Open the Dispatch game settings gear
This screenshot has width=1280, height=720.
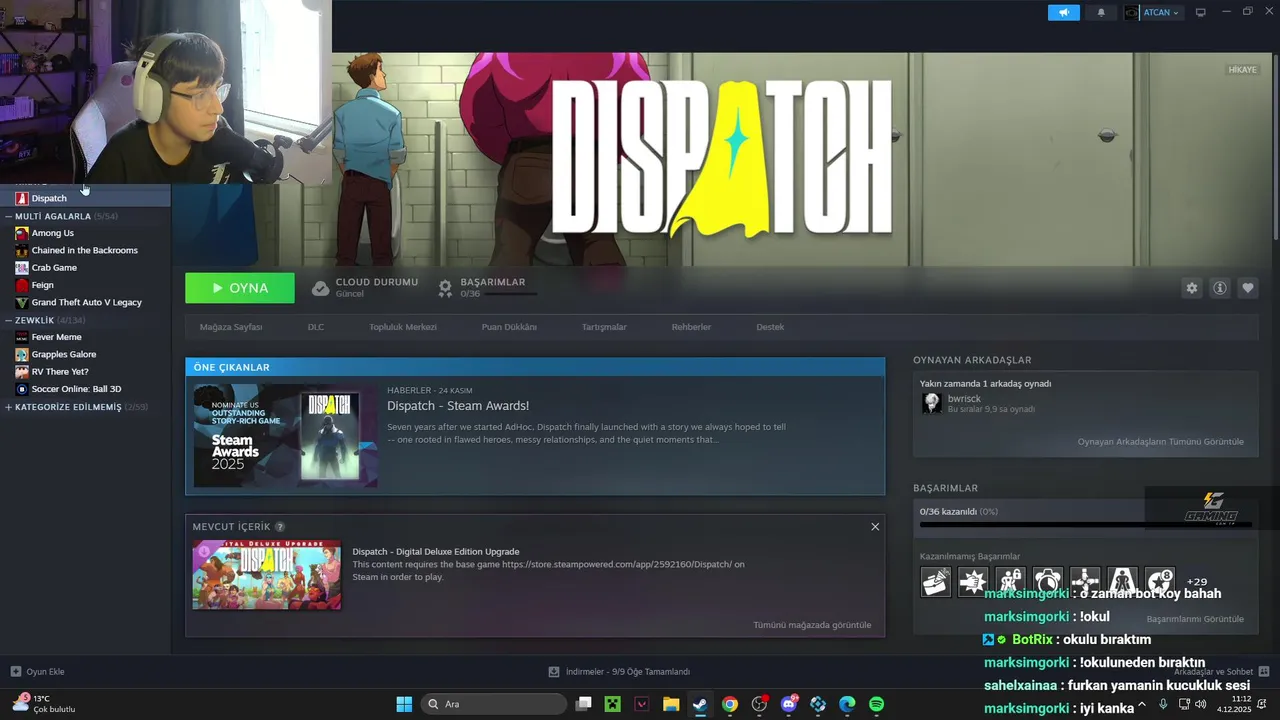pos(1192,288)
